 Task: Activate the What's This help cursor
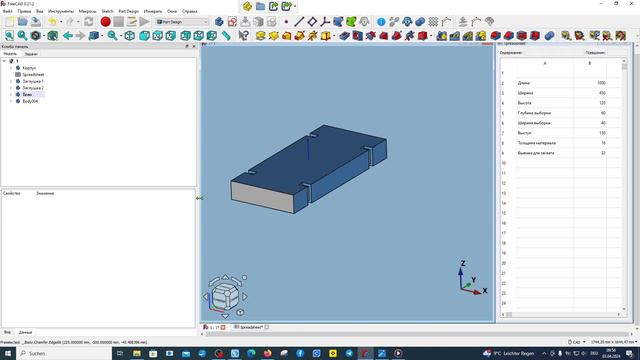pos(244,36)
